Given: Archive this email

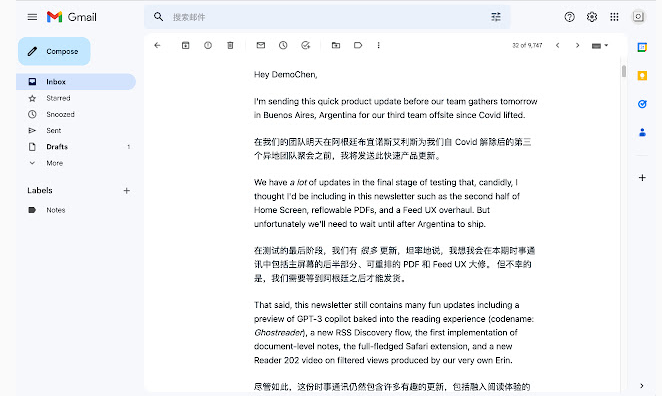Looking at the screenshot, I should pyautogui.click(x=185, y=45).
